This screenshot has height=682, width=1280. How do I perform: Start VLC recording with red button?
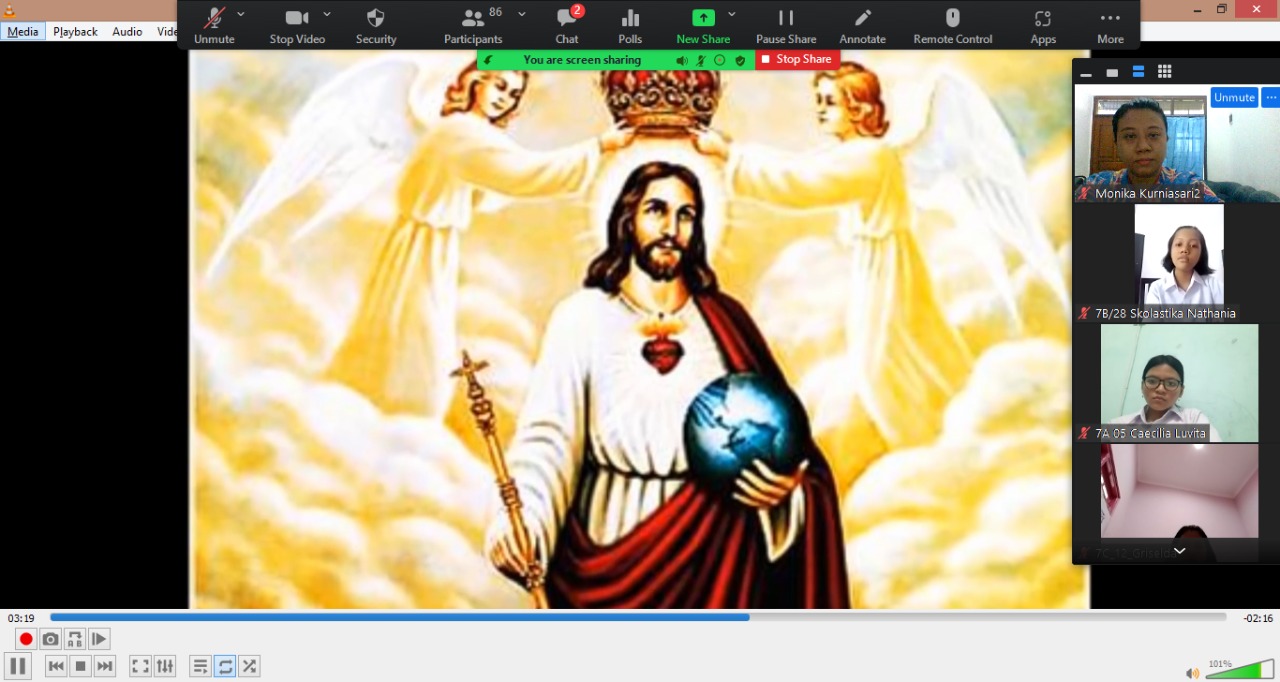tap(26, 639)
